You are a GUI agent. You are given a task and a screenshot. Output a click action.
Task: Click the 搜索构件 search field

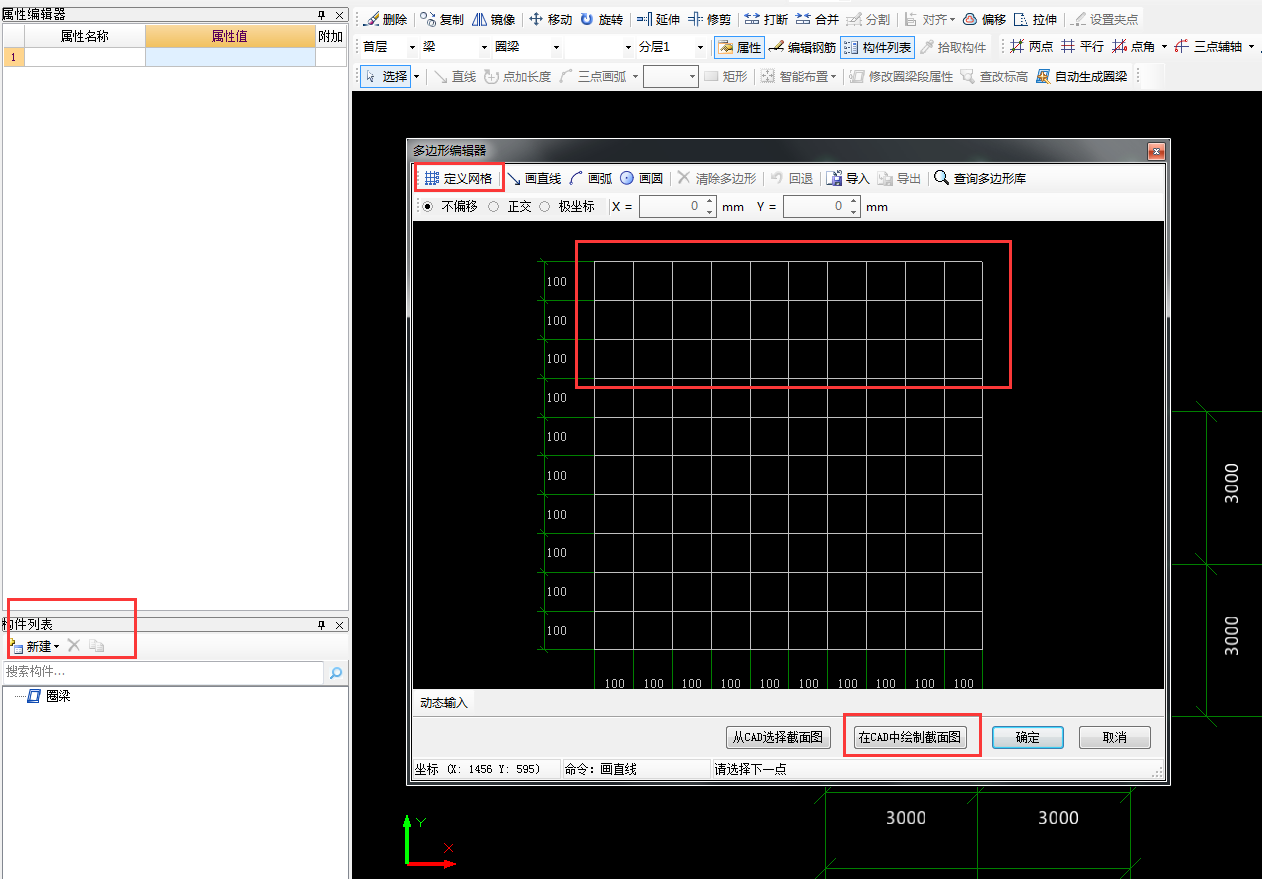click(x=164, y=672)
